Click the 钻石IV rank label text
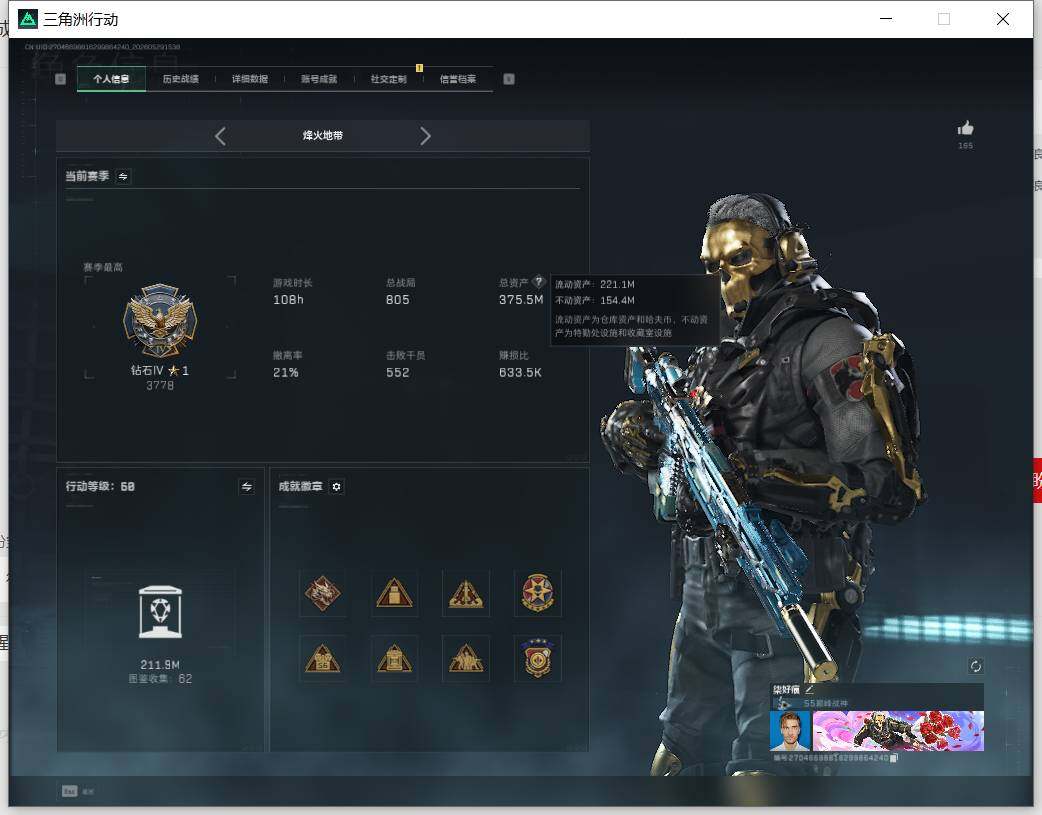 coord(147,370)
